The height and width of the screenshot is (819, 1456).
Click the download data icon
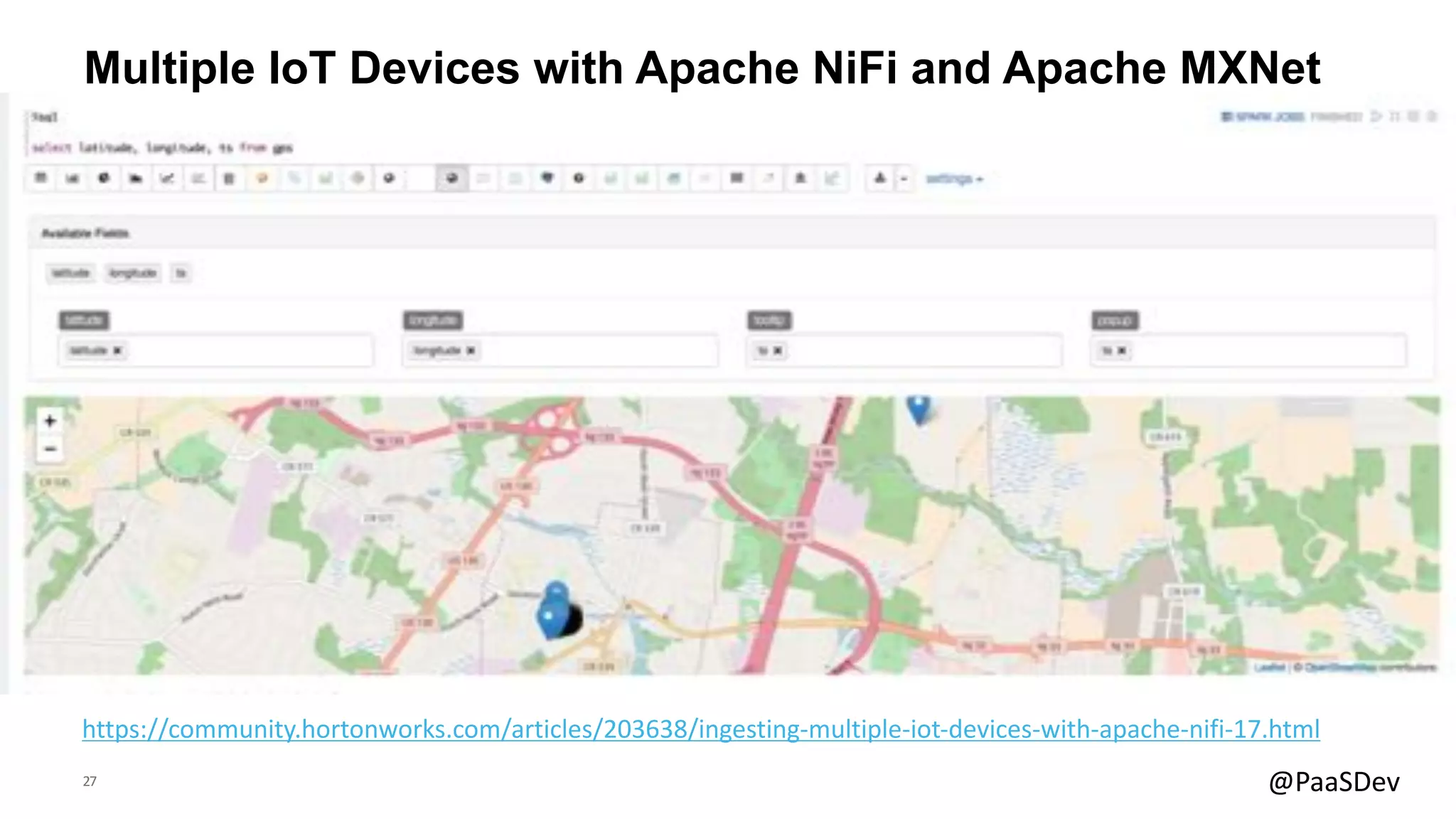click(880, 178)
